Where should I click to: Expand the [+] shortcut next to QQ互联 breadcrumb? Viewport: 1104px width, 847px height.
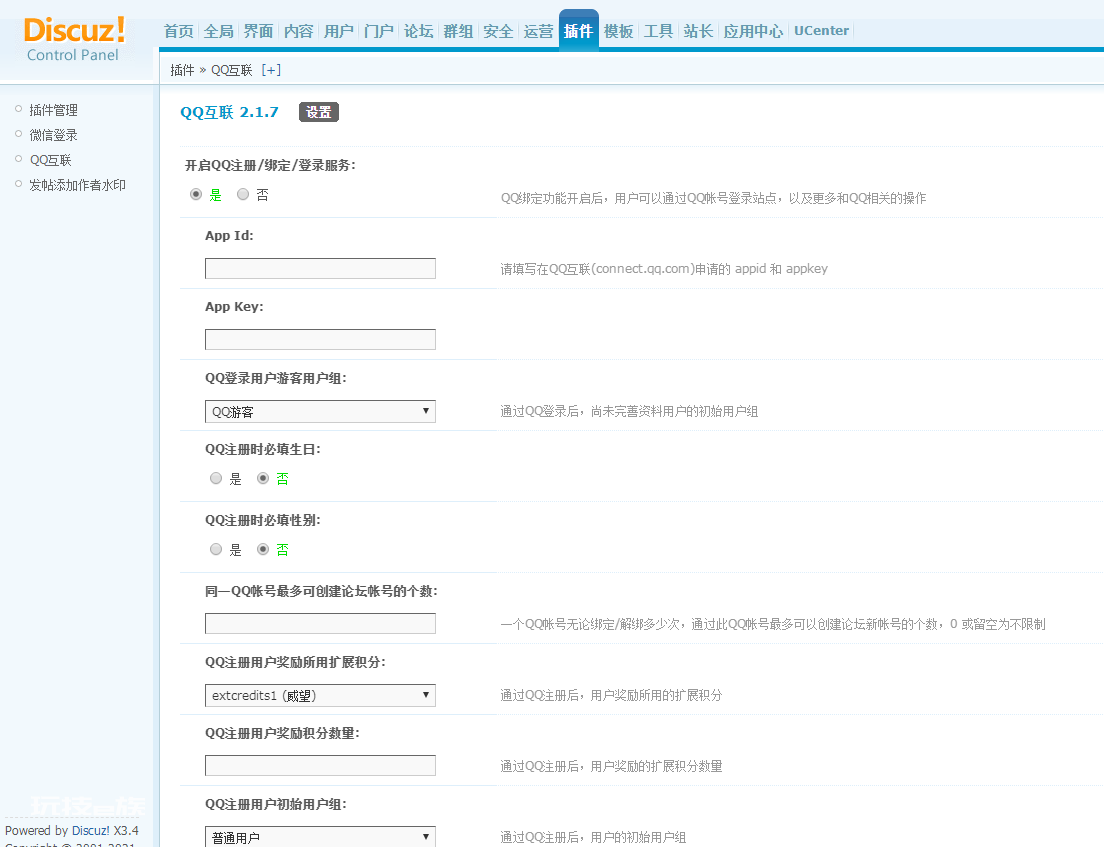tap(271, 70)
